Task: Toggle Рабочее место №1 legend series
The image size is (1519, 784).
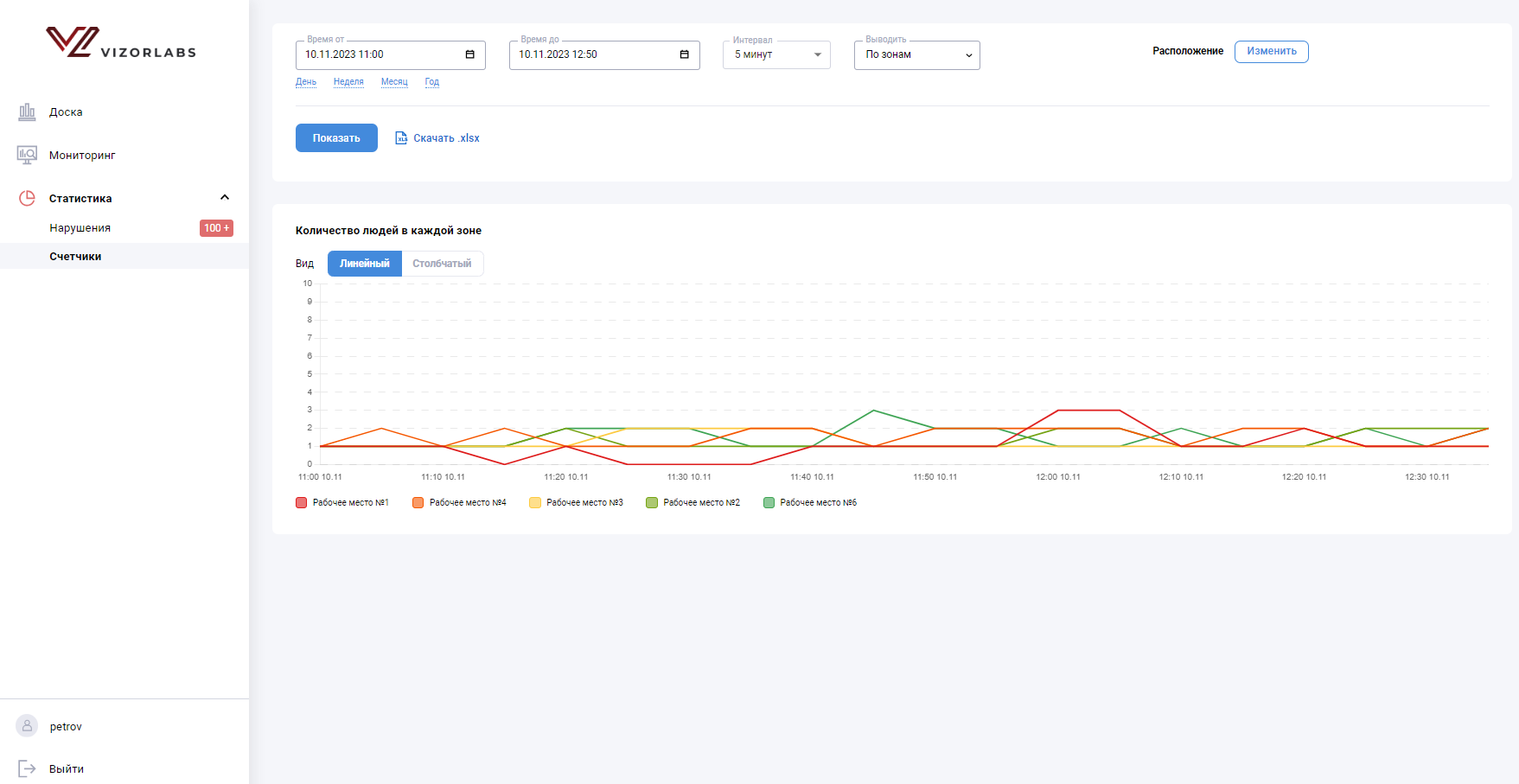Action: coord(342,502)
